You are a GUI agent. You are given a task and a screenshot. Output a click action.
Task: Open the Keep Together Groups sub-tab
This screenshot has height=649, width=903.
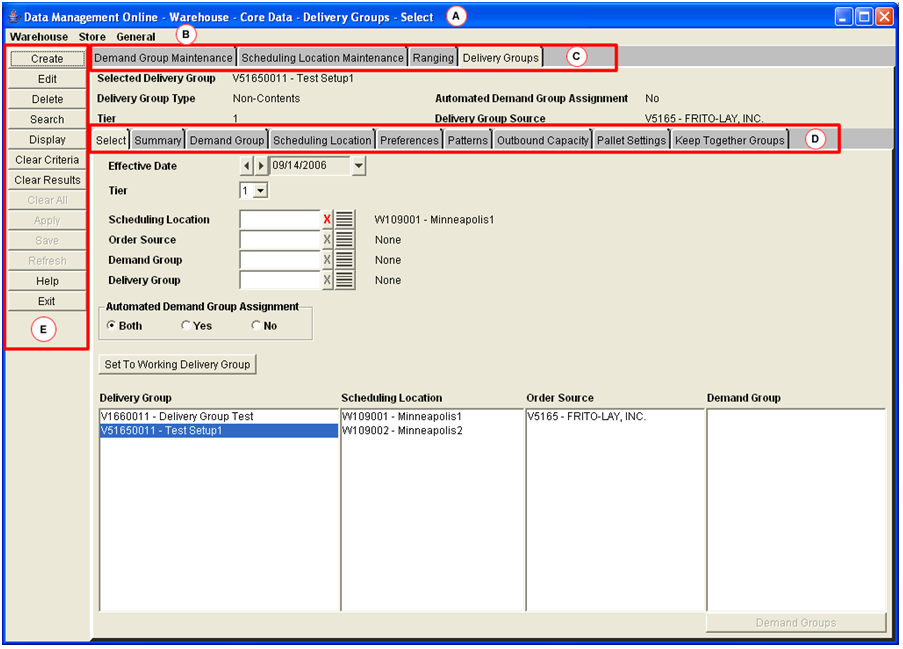coord(729,140)
